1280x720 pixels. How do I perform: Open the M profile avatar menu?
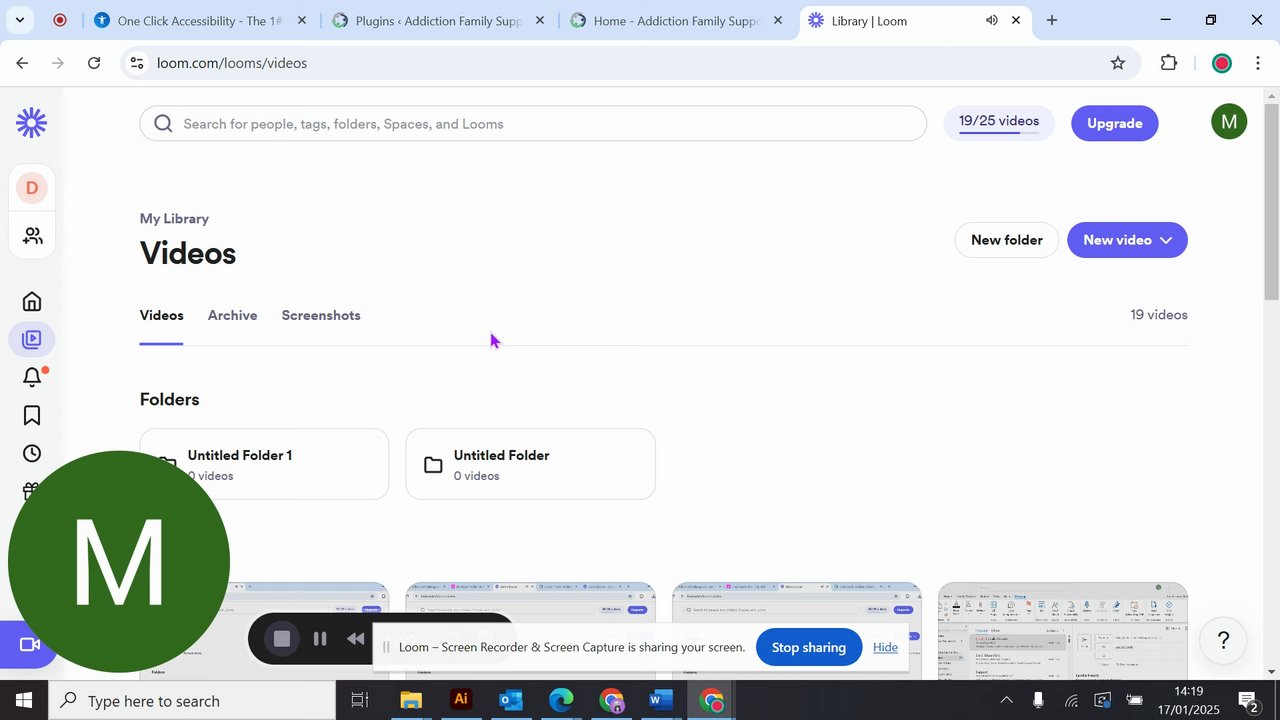tap(1229, 122)
